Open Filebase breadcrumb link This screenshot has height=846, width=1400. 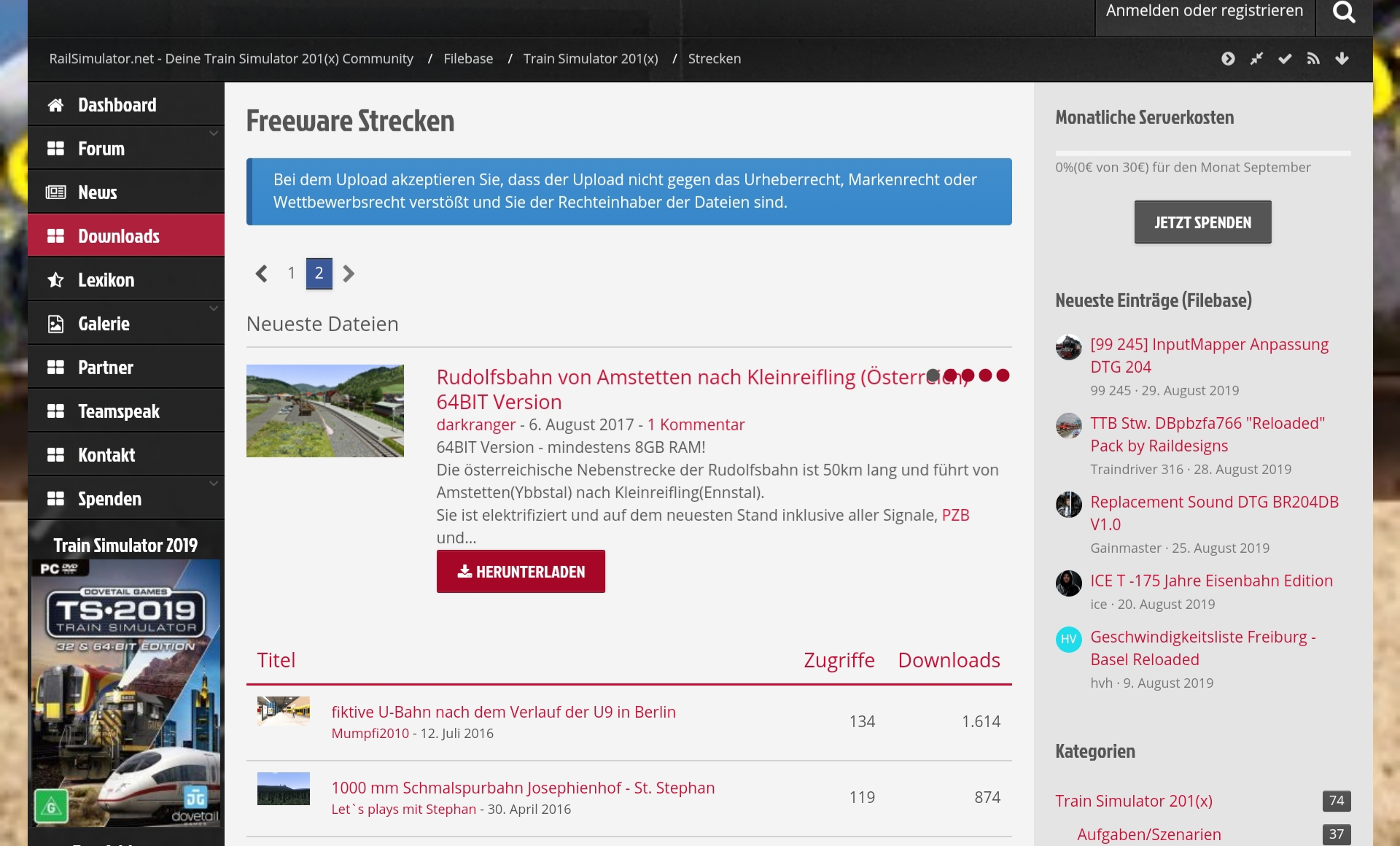468,58
